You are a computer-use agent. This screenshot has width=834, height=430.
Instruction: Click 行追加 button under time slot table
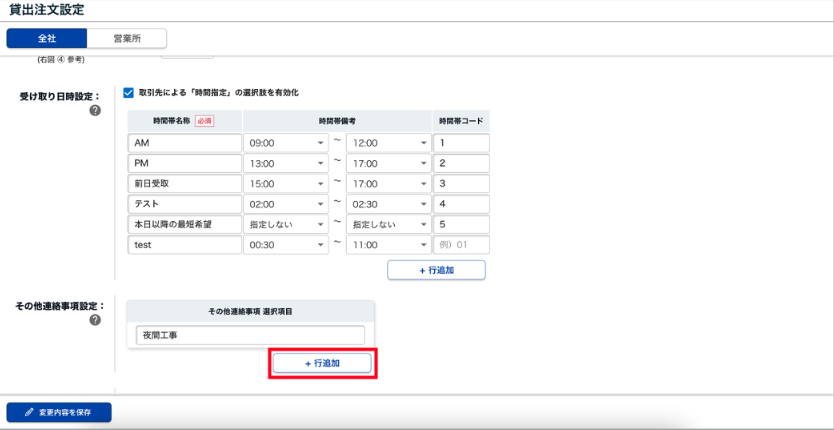point(436,270)
